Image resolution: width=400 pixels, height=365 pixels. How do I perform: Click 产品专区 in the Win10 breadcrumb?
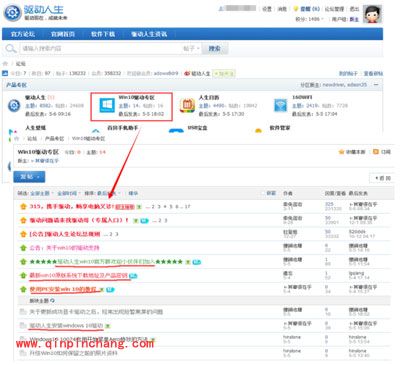pyautogui.click(x=54, y=138)
